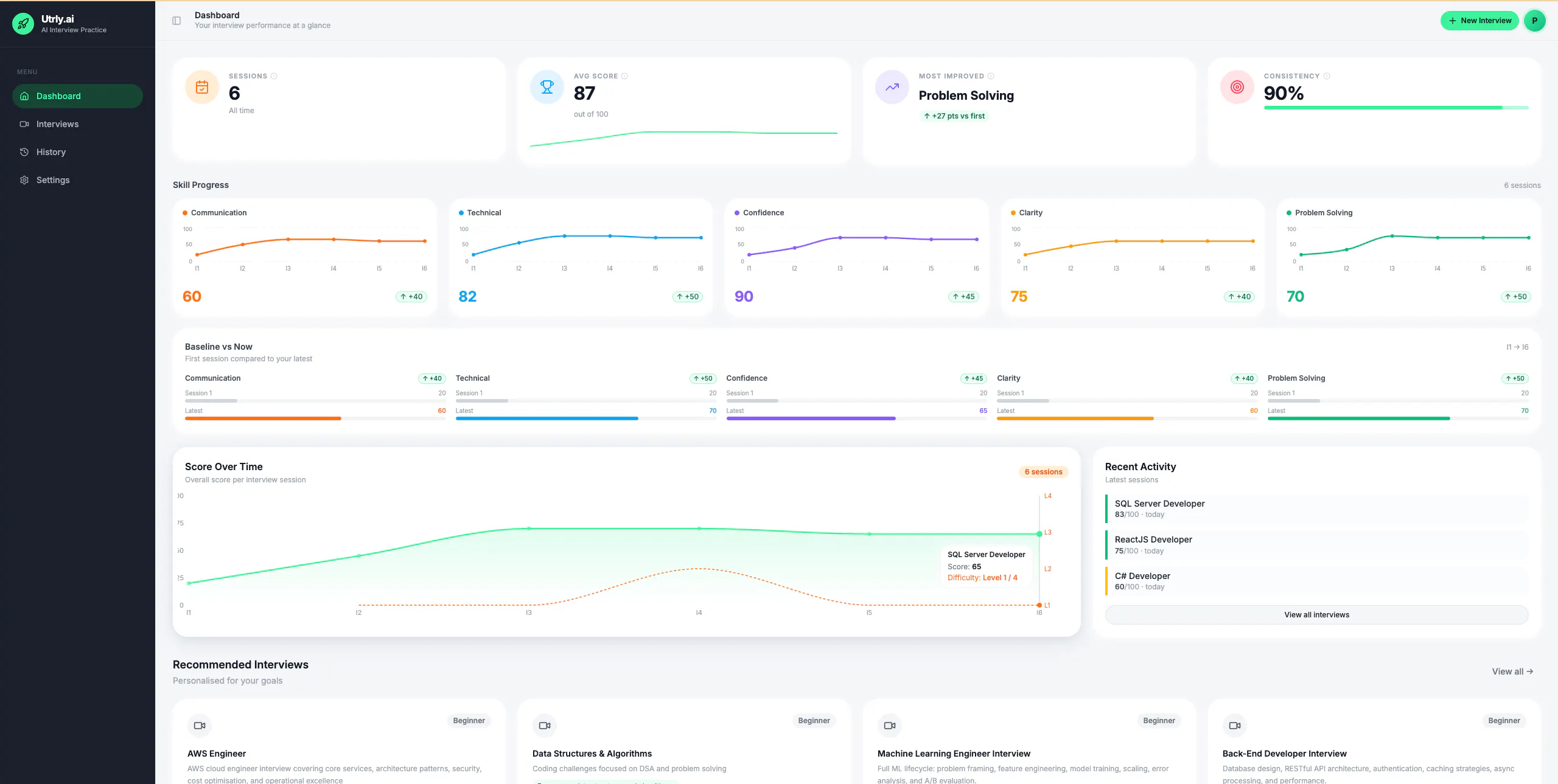Click the 'Back-End Developer Interview' card title
1558x784 pixels.
pyautogui.click(x=1285, y=754)
